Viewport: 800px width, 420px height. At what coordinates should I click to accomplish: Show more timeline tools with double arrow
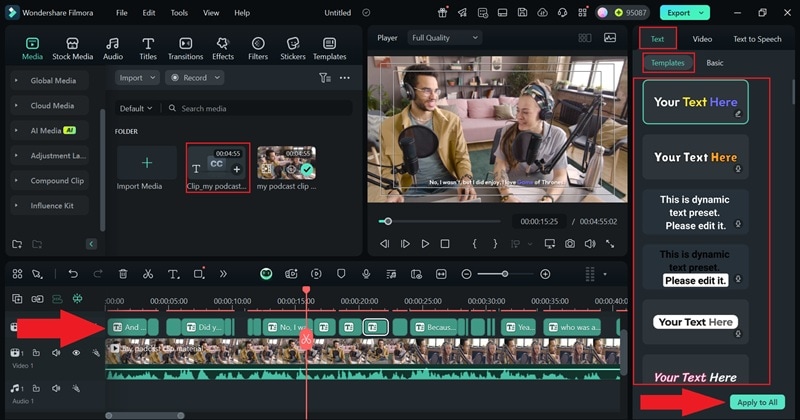tap(223, 274)
